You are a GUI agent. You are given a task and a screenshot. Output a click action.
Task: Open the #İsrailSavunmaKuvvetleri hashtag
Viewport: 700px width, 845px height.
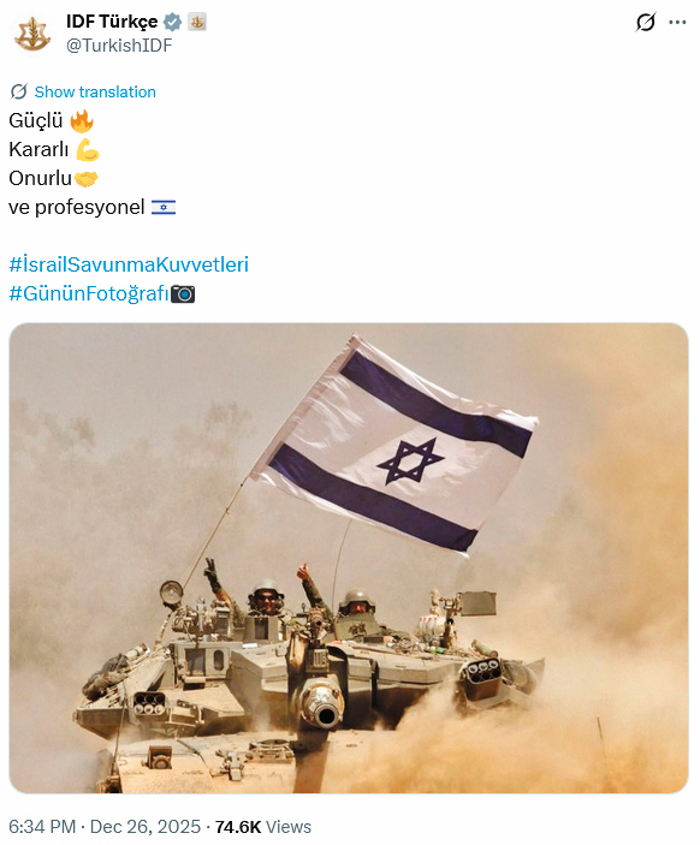tap(129, 265)
